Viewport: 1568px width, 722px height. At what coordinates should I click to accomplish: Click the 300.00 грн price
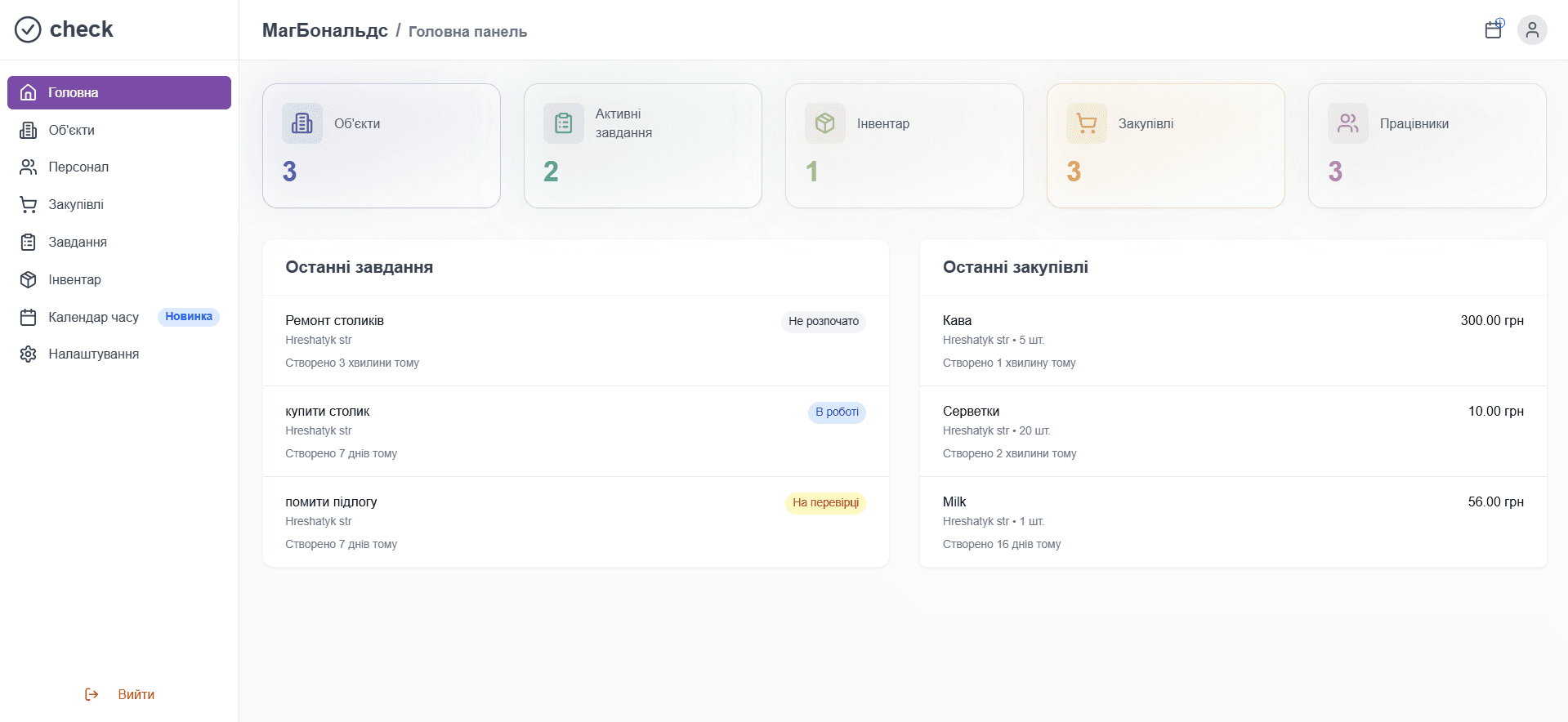click(x=1492, y=321)
